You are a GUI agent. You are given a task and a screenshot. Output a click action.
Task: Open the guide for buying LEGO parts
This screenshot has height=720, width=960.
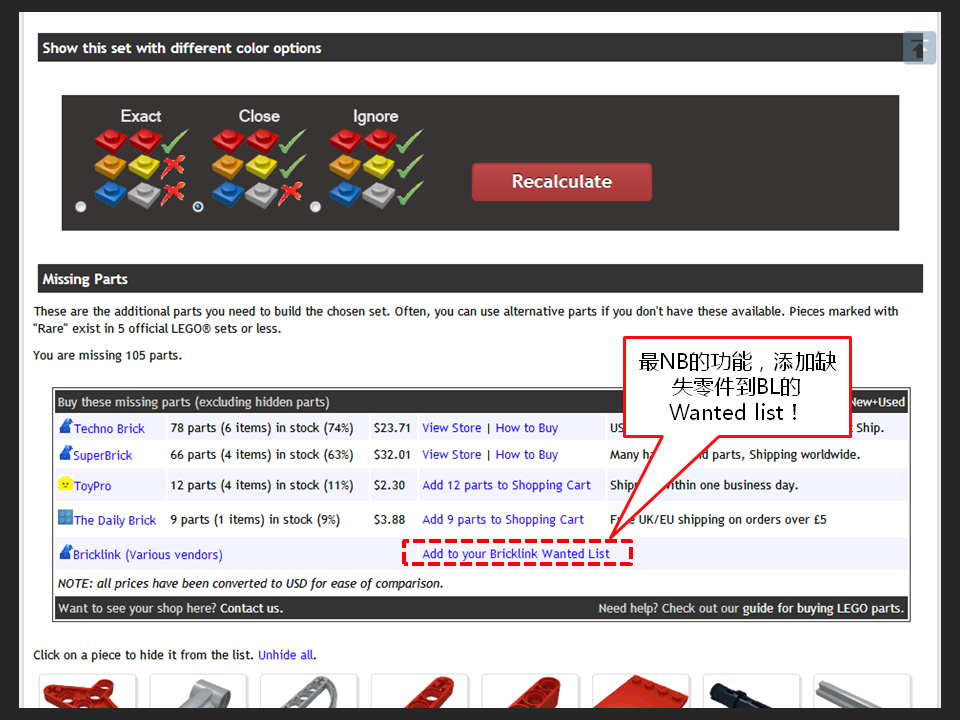pyautogui.click(x=822, y=609)
